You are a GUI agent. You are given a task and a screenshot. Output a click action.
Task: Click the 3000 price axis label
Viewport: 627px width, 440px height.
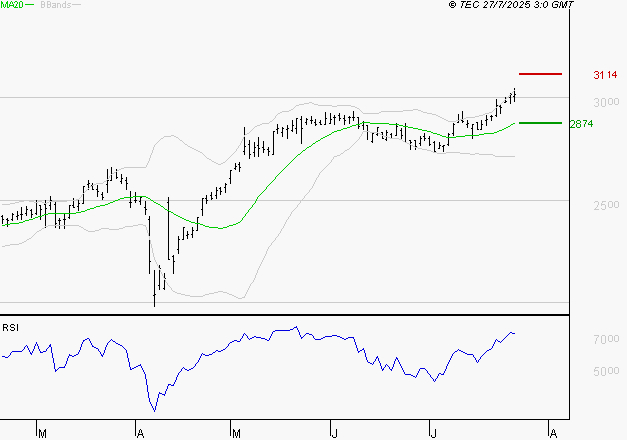604,103
